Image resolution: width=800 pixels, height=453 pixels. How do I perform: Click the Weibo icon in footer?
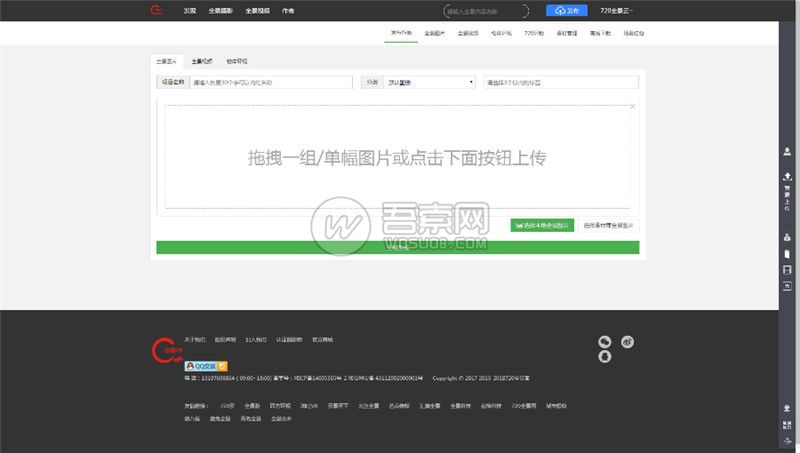point(628,342)
